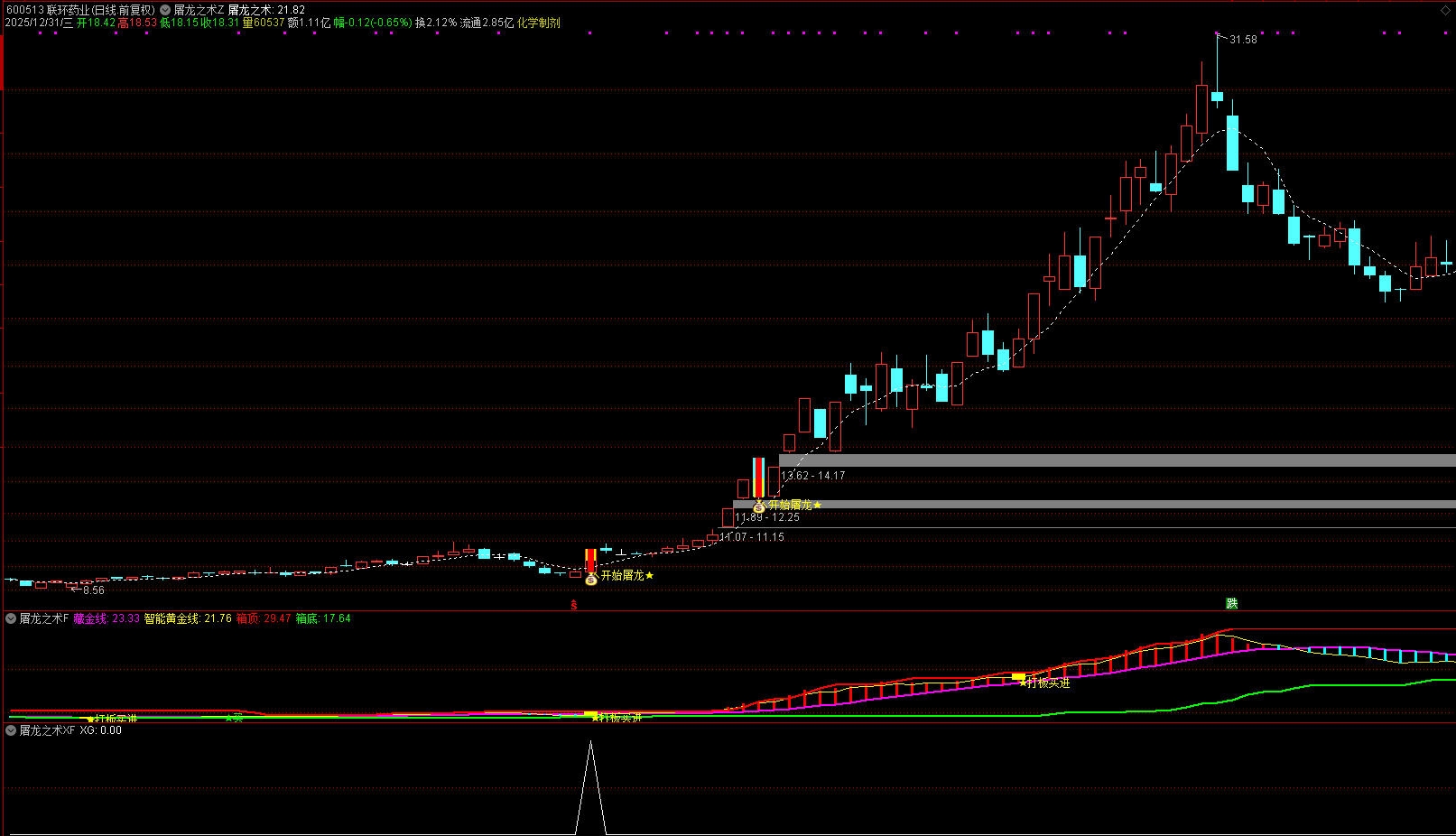Click the rightmost 打板买进 signal label
The width and height of the screenshot is (1456, 836).
(1045, 683)
